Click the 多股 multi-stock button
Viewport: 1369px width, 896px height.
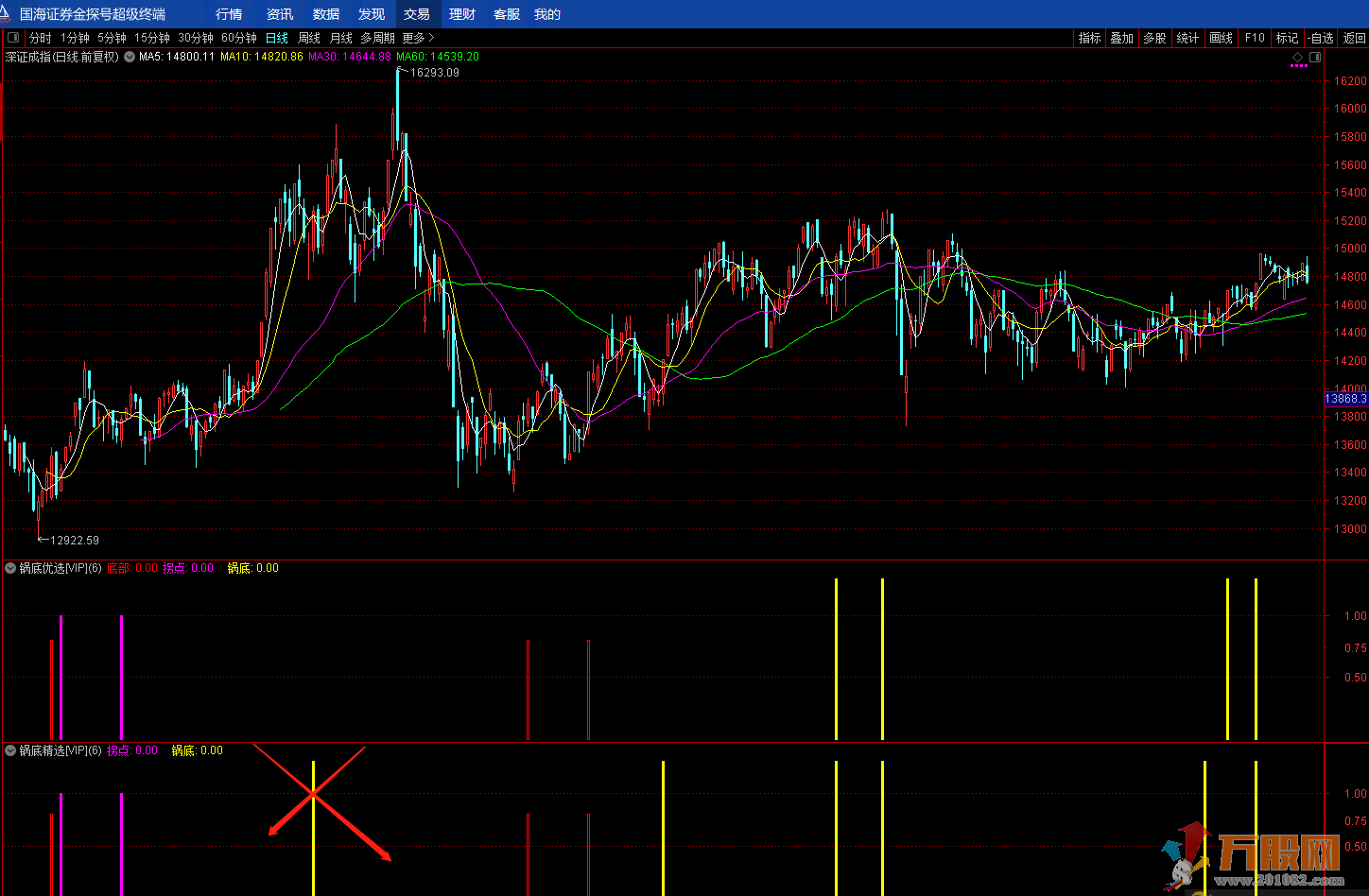click(1154, 39)
